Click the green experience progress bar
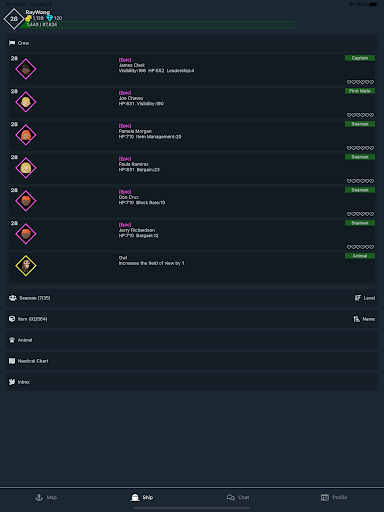Image resolution: width=384 pixels, height=512 pixels. pos(157,25)
